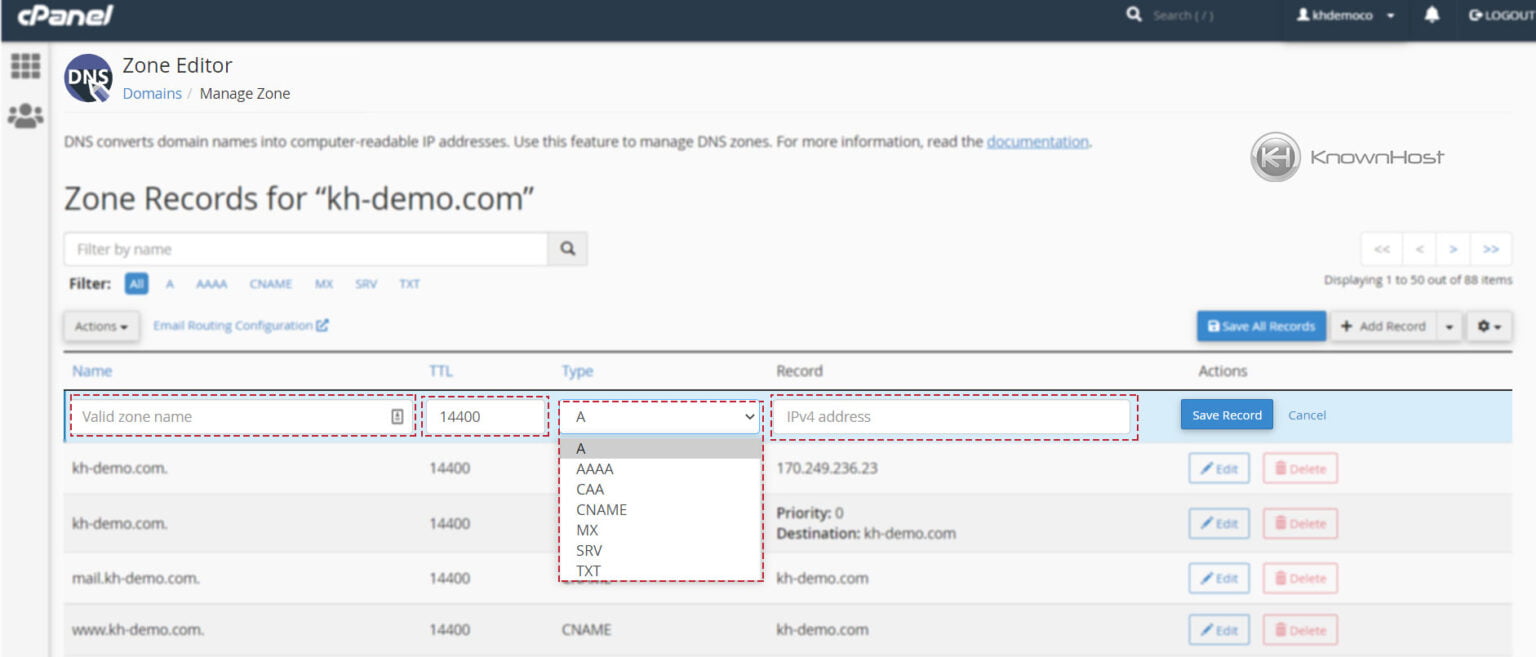Click the Email Routing Configuration external-link icon

(323, 324)
